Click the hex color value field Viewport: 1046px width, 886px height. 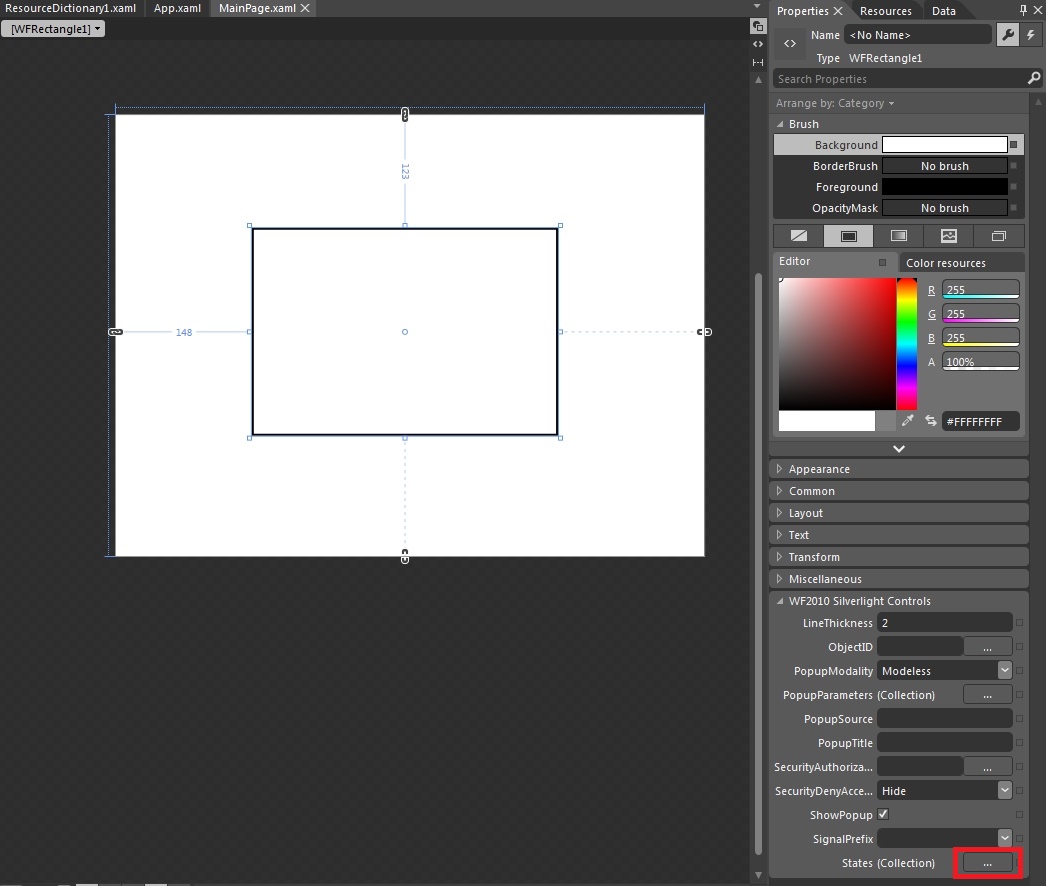pyautogui.click(x=980, y=422)
